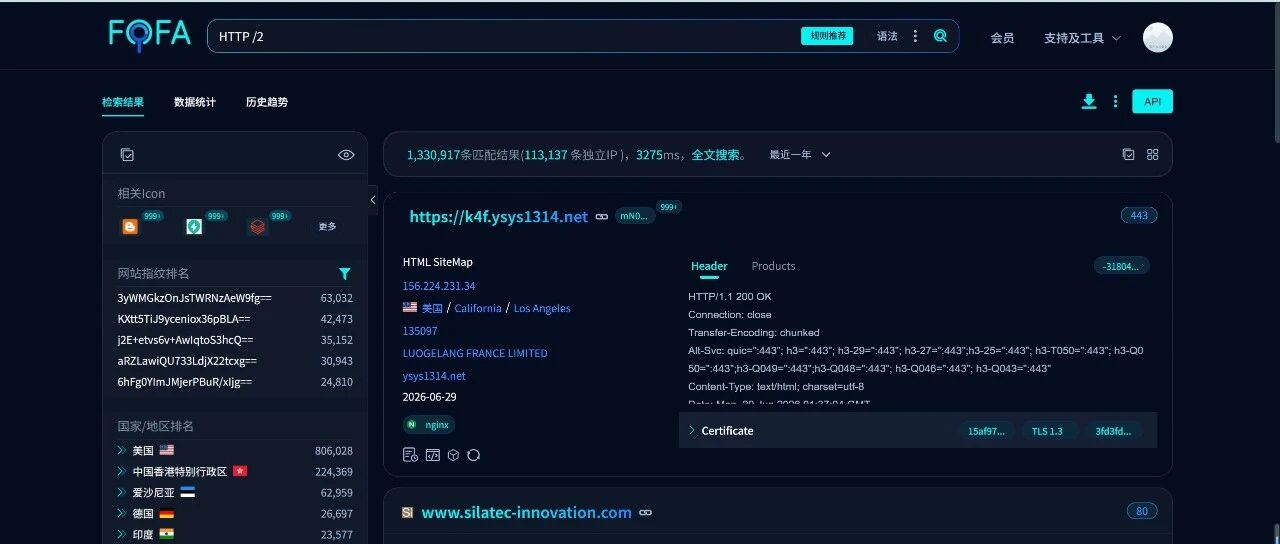Click the 规则推荐 button
Viewport: 1280px width, 544px height.
click(827, 36)
